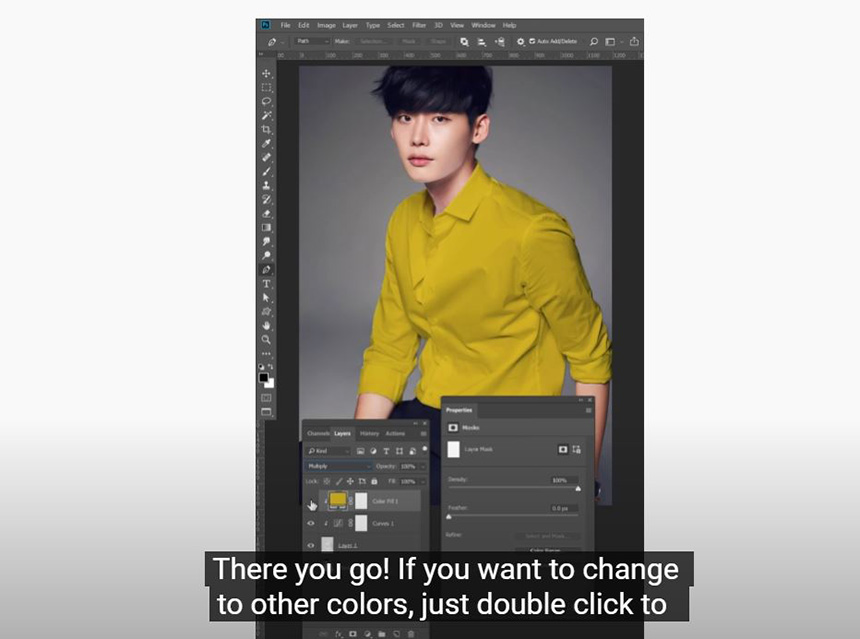Click the Path operations icon
Viewport: 860px width, 639px height.
point(465,42)
